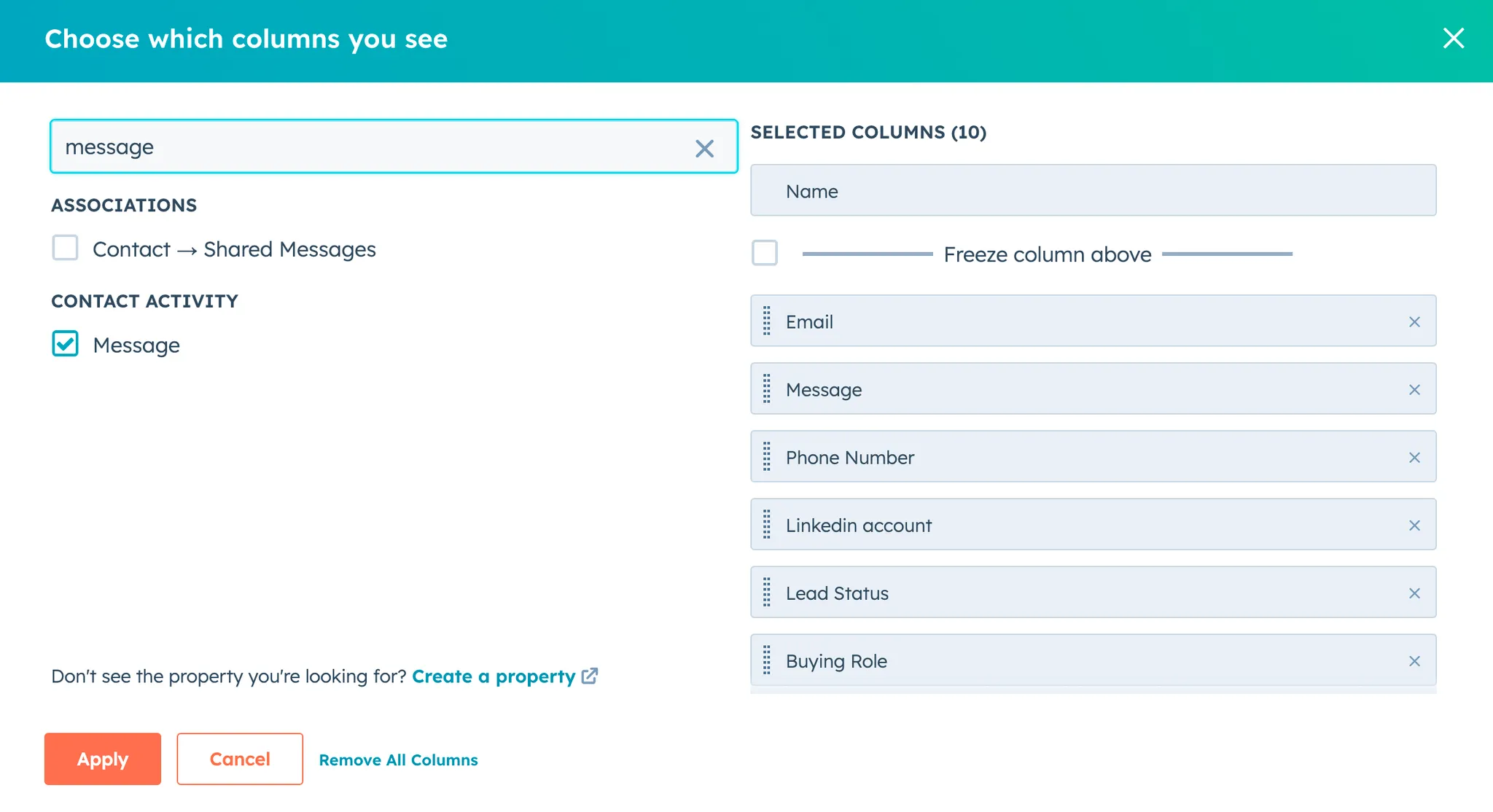
Task: Uncheck the Message contact activity checkbox
Action: click(x=66, y=344)
